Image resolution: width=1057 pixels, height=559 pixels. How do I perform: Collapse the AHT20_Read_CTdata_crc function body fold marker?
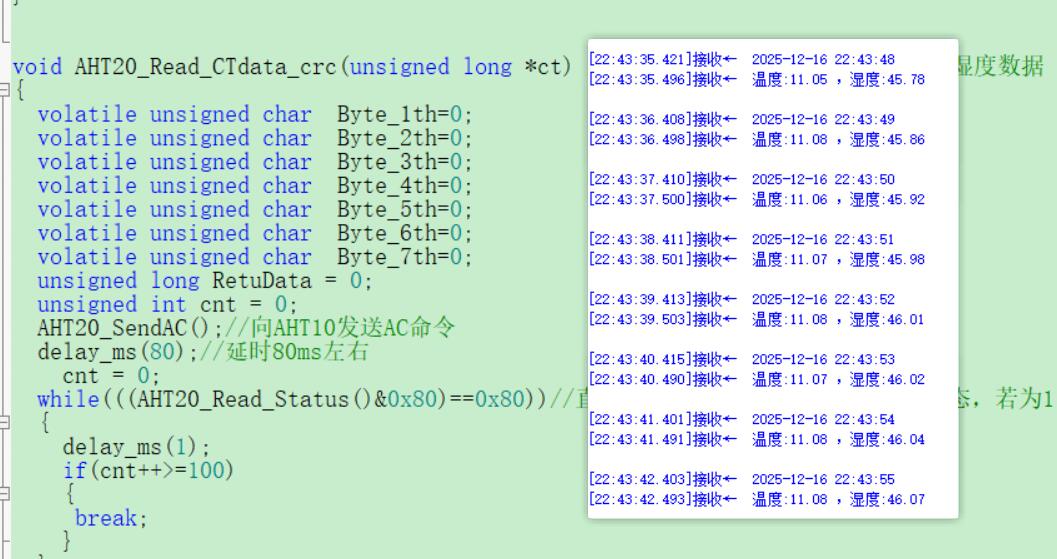tap(4, 90)
